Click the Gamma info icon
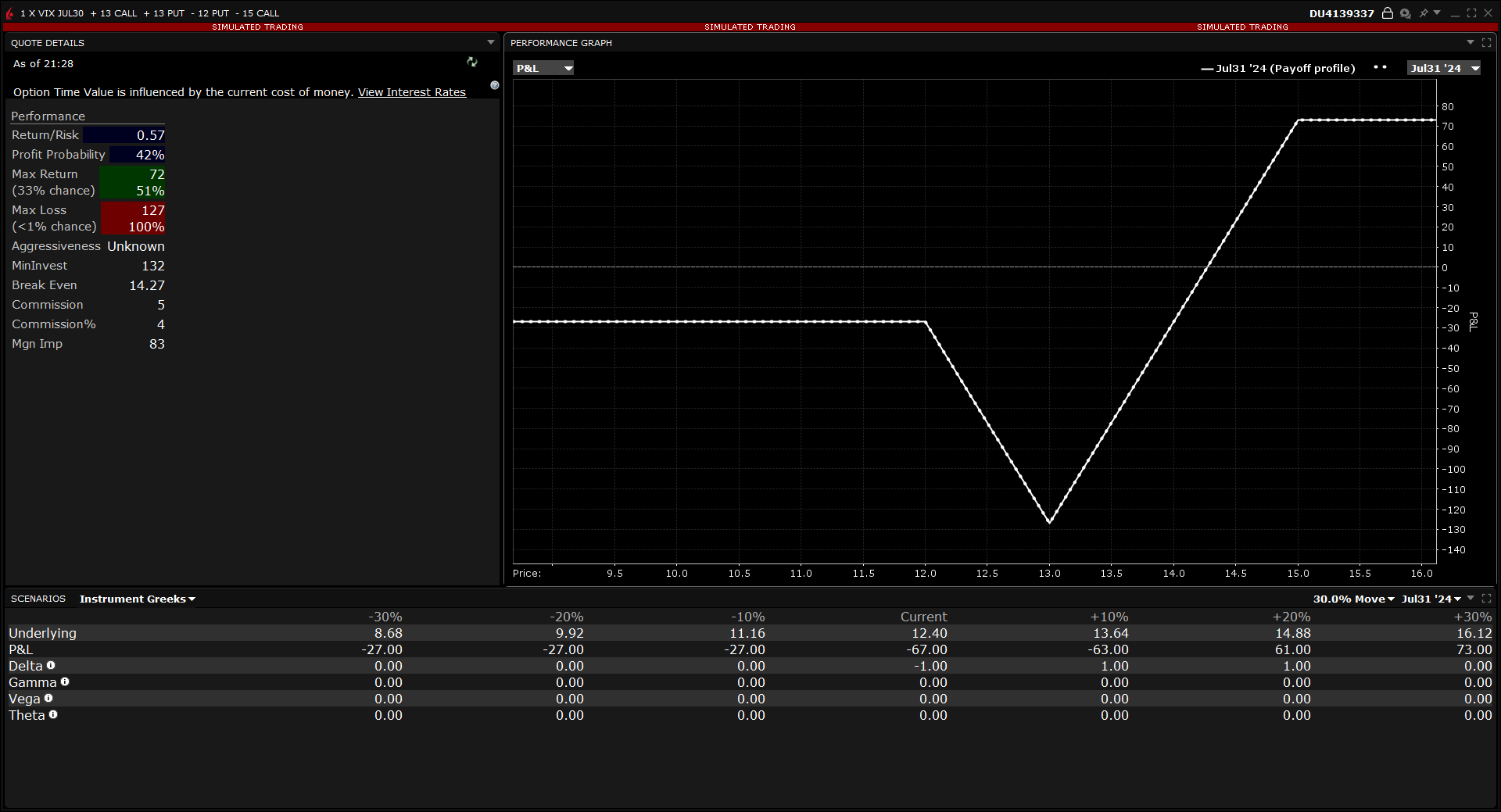This screenshot has height=812, width=1501. click(65, 682)
